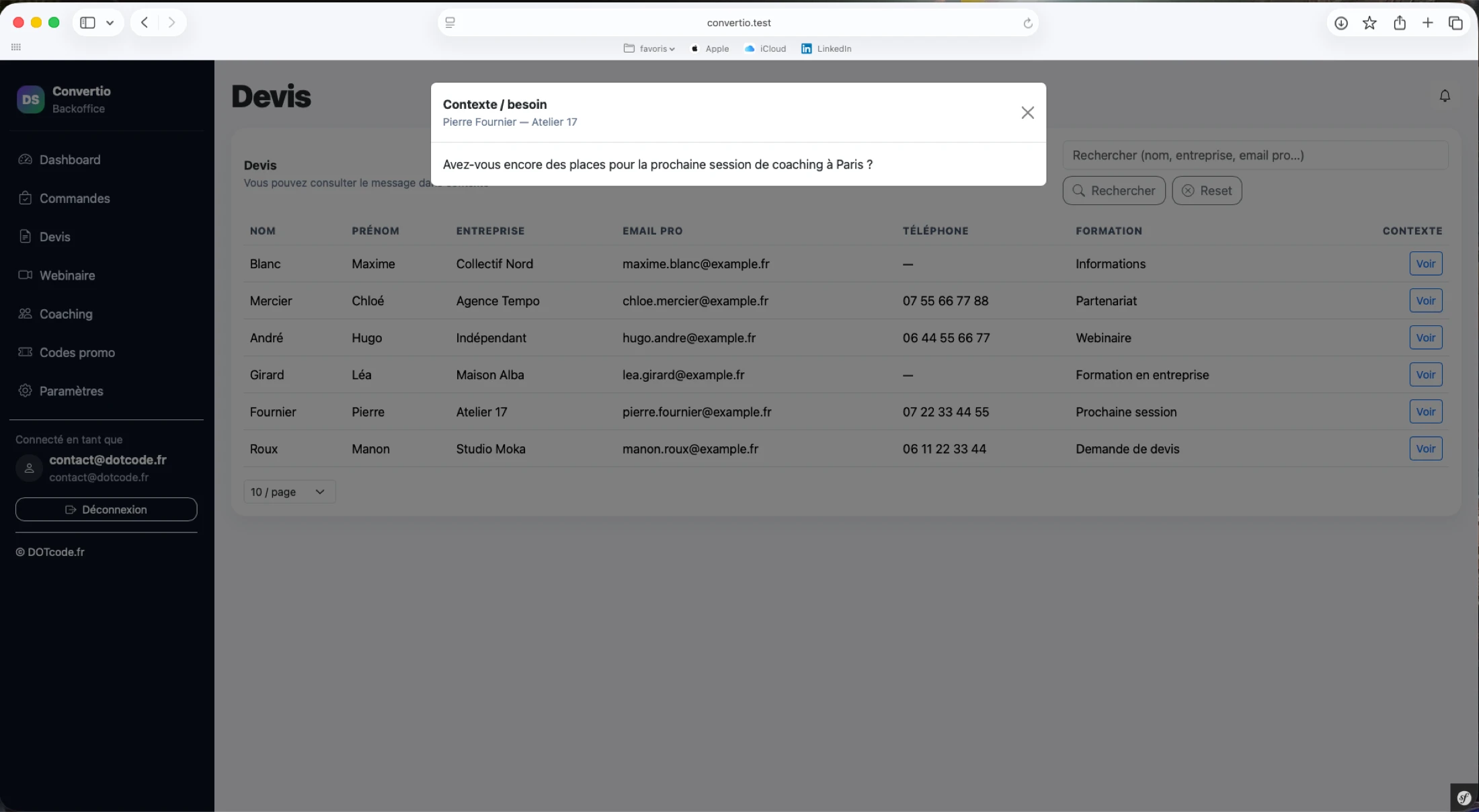Open the Apple bookmark
Image resolution: width=1479 pixels, height=812 pixels.
pyautogui.click(x=710, y=48)
